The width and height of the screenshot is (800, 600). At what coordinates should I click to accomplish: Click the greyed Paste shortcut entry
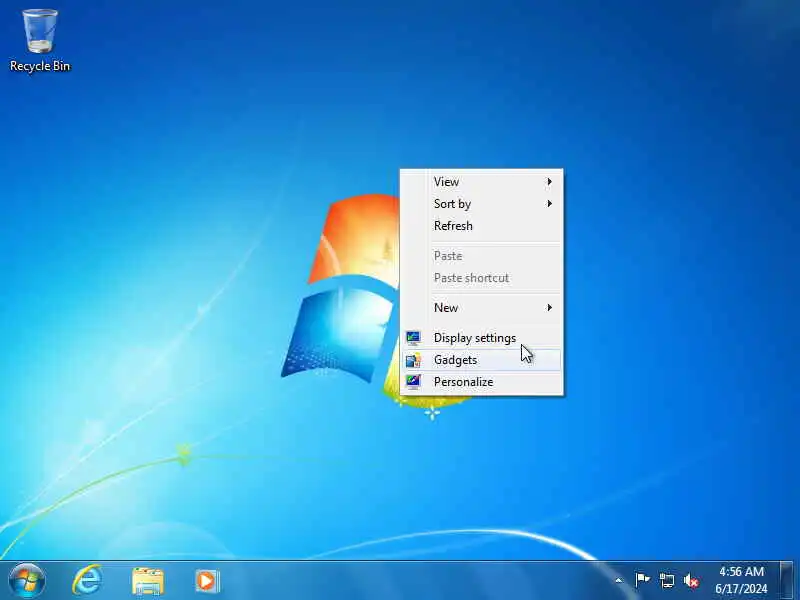[481, 278]
